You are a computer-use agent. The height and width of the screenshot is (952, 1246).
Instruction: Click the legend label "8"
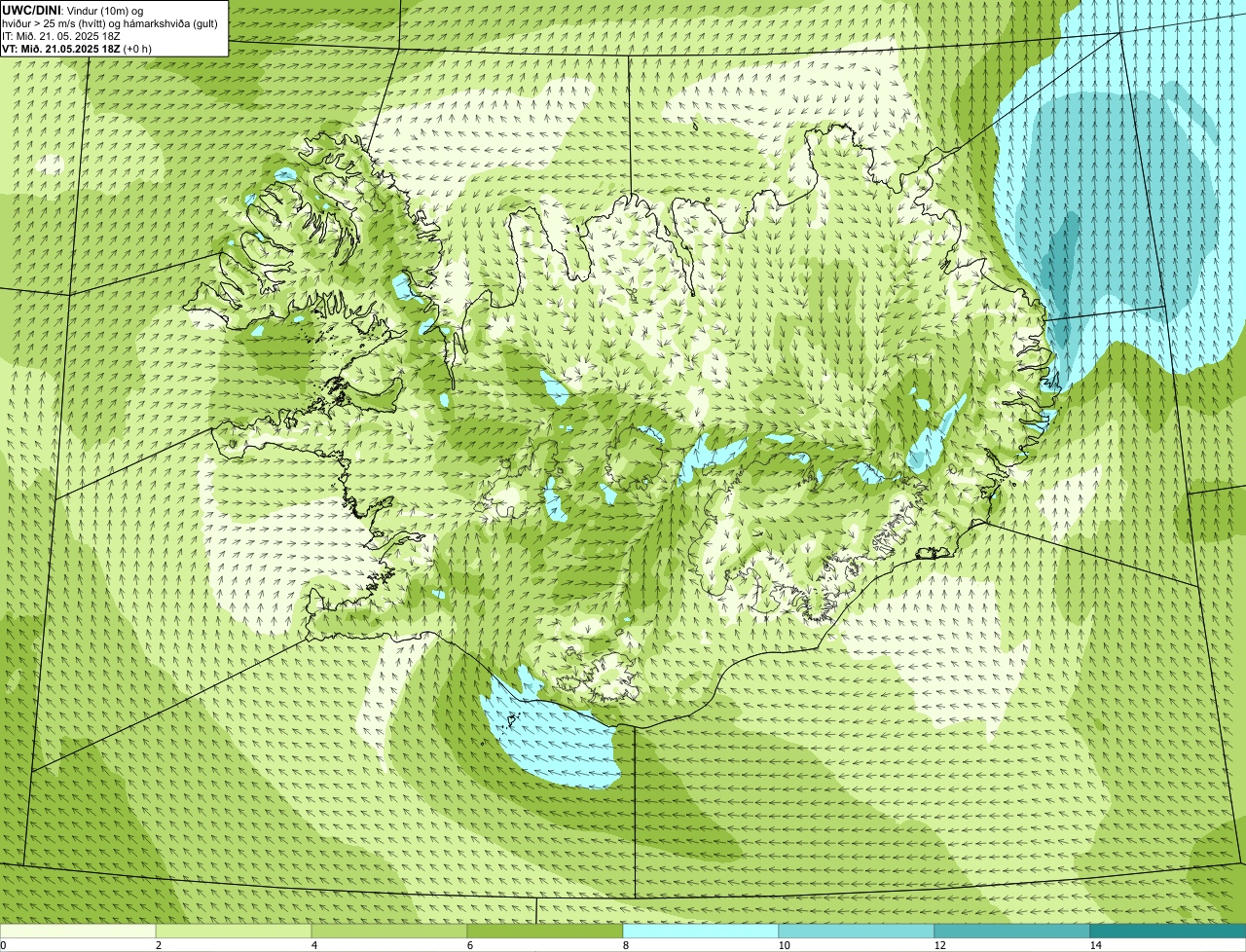(626, 945)
